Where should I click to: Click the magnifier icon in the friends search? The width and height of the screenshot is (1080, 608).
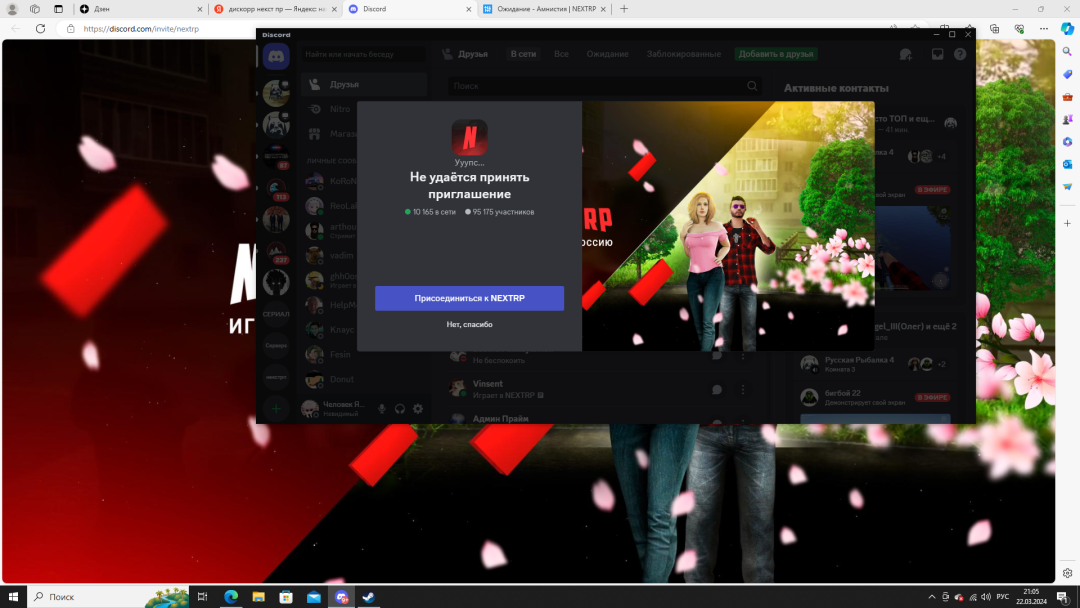[x=752, y=86]
